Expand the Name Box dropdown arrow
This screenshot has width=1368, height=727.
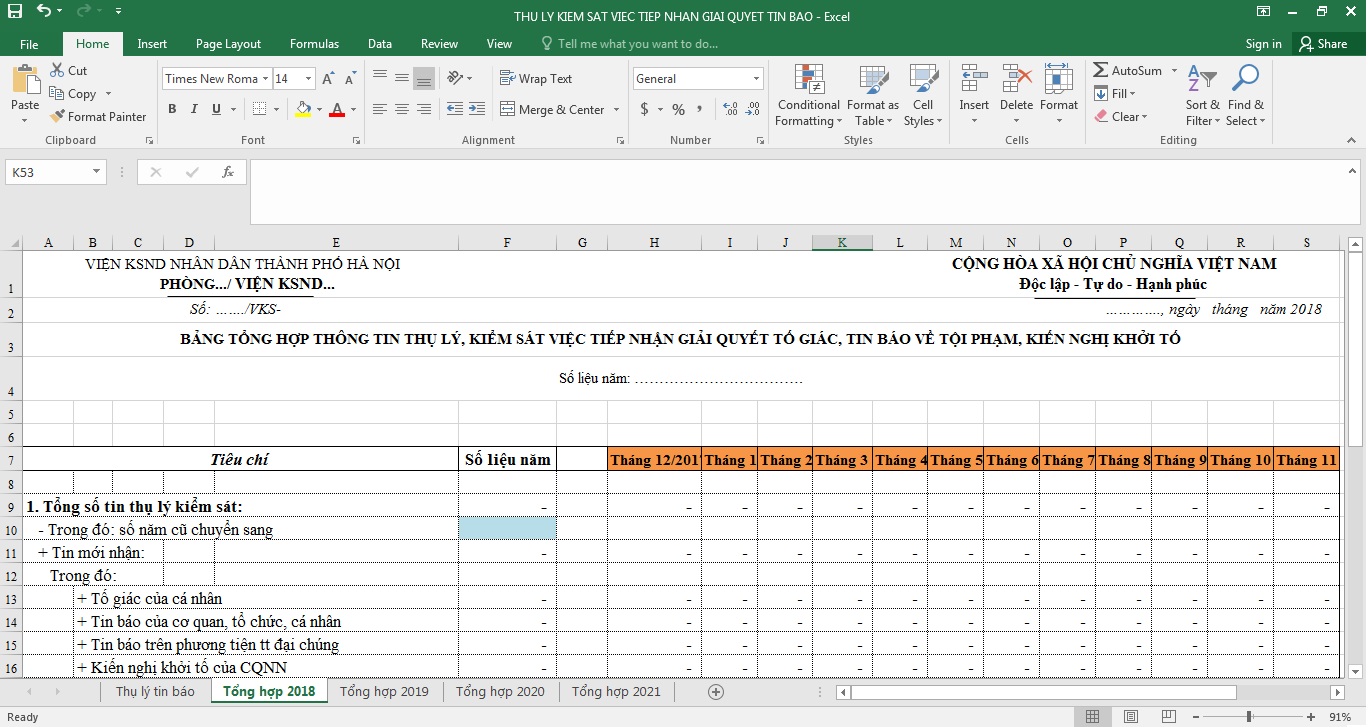coord(96,172)
